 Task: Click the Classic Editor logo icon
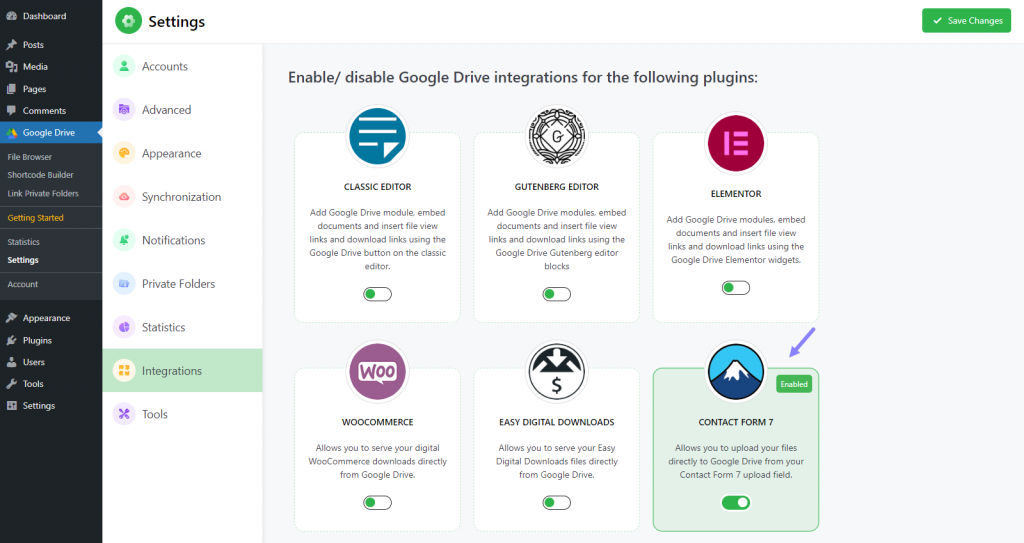point(377,136)
